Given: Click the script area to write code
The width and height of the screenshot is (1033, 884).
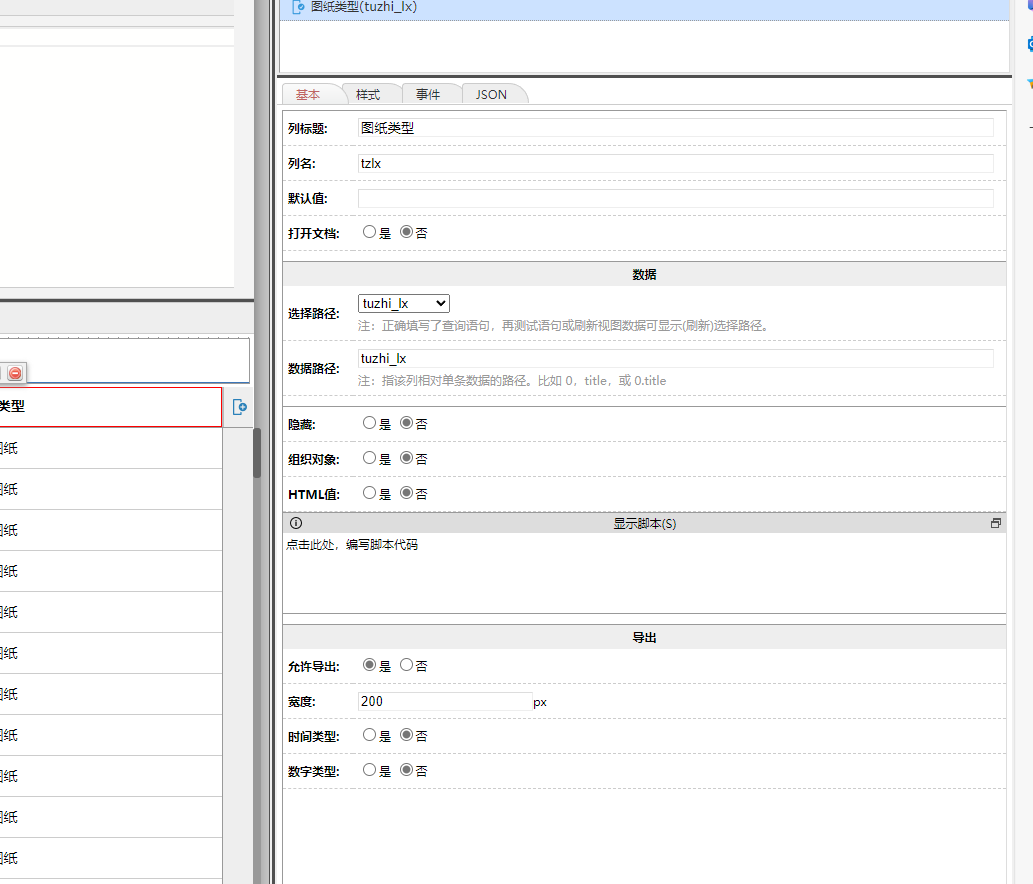Looking at the screenshot, I should (x=644, y=573).
